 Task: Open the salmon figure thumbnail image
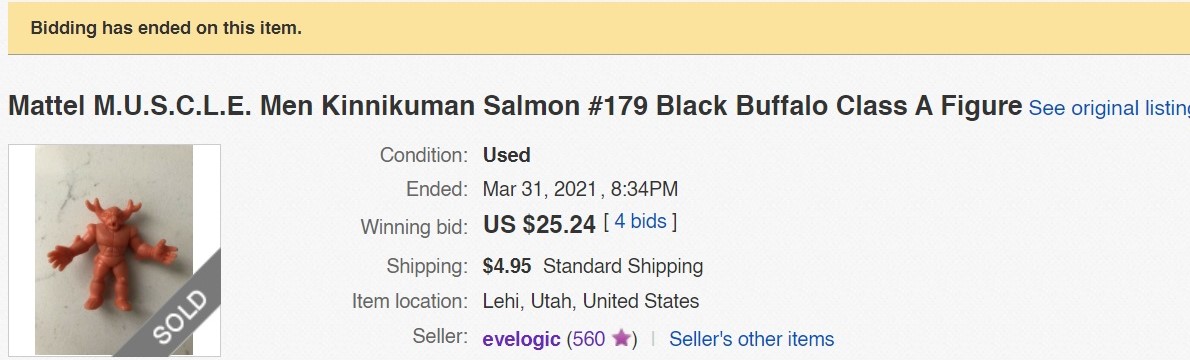(114, 250)
